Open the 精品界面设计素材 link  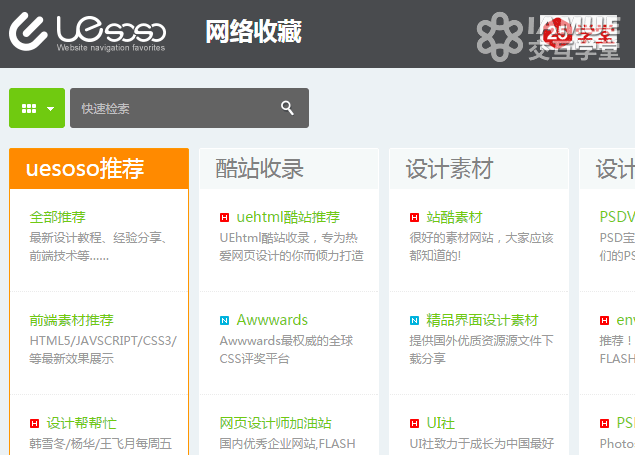coord(482,320)
